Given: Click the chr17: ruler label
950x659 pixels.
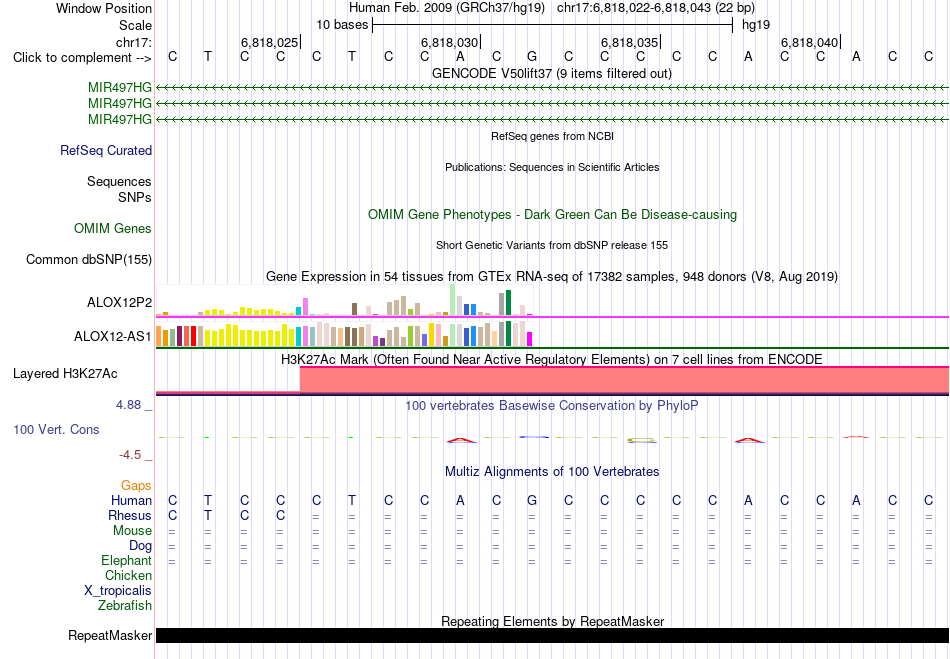Looking at the screenshot, I should click(x=134, y=42).
